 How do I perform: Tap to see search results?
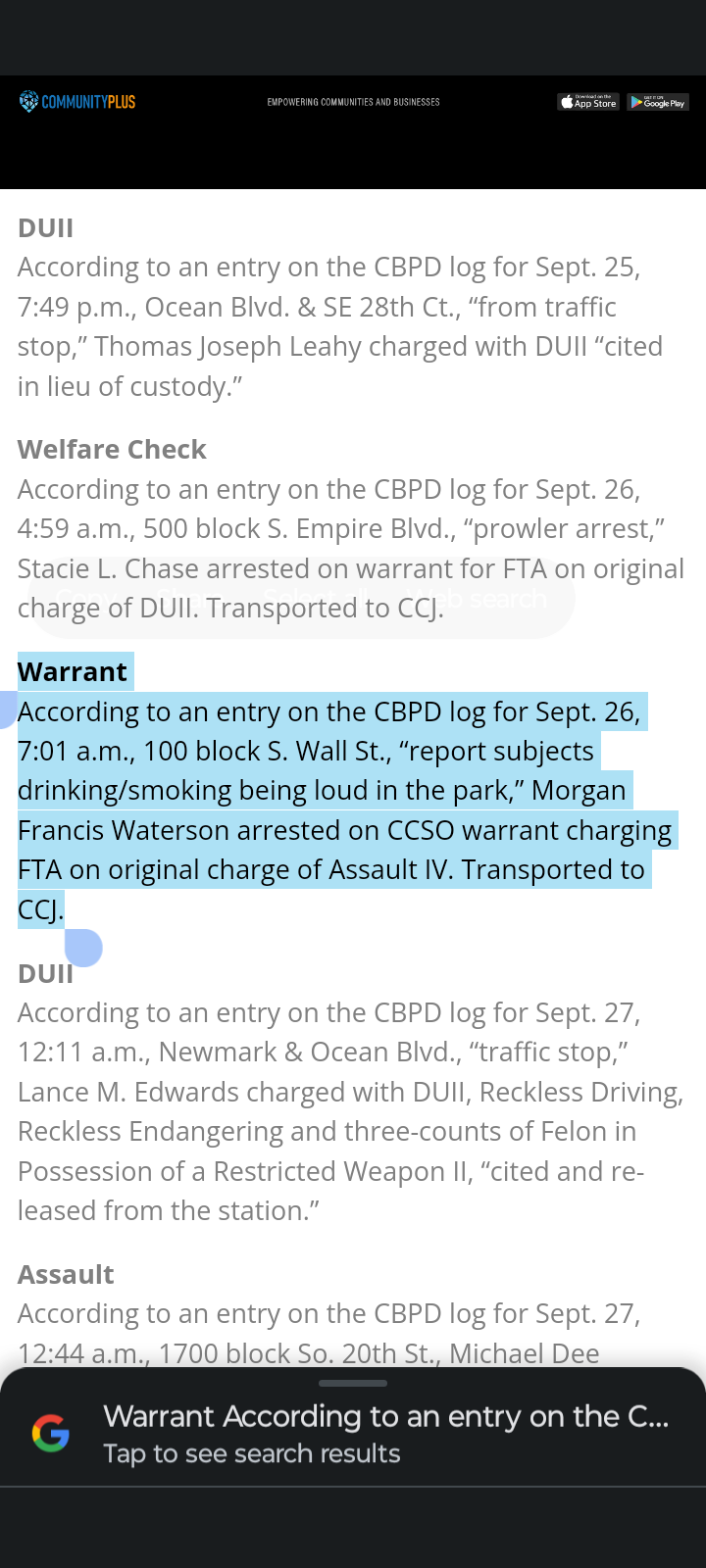click(x=252, y=1453)
